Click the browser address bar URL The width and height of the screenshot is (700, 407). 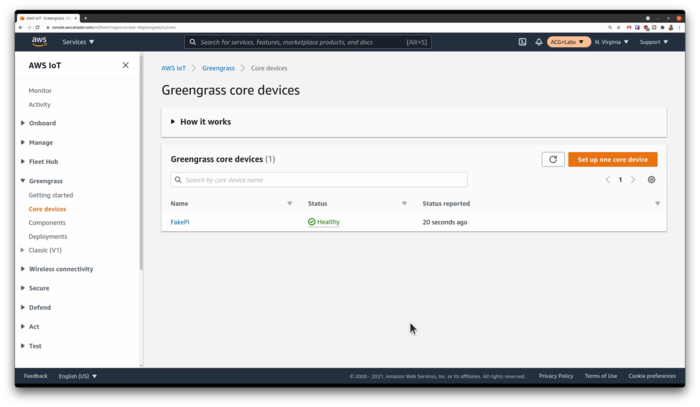click(114, 27)
